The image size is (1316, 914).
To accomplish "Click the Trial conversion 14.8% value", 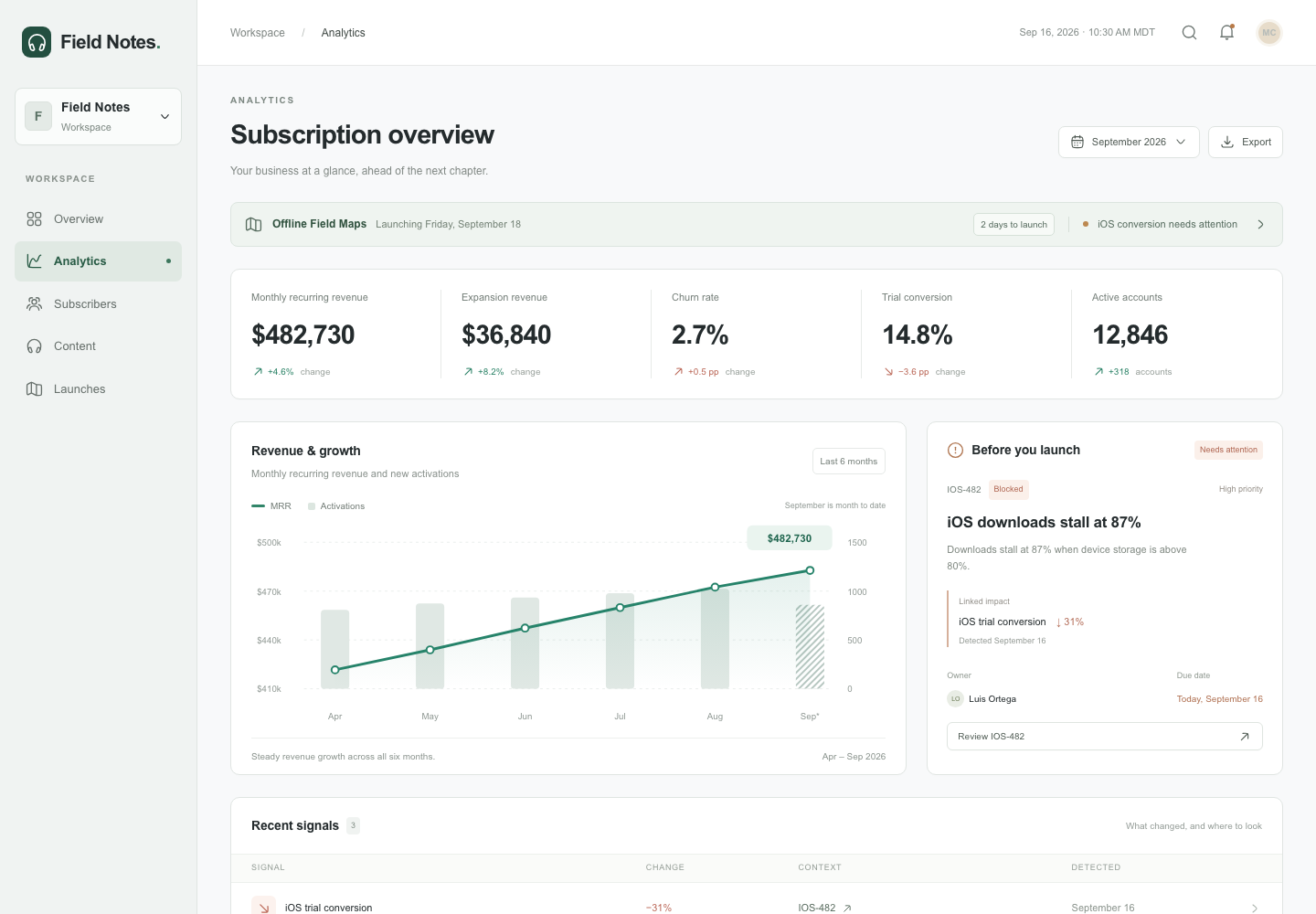I will pyautogui.click(x=918, y=335).
